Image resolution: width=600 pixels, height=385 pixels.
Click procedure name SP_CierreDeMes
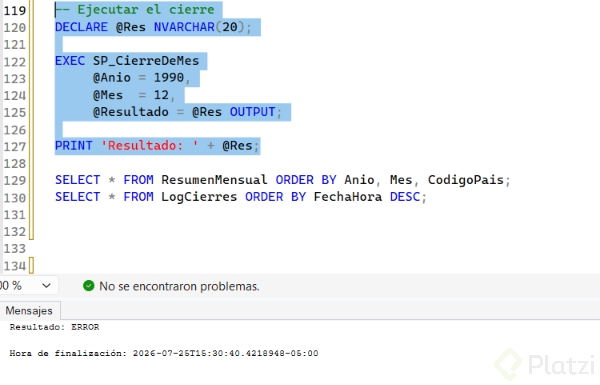click(146, 61)
